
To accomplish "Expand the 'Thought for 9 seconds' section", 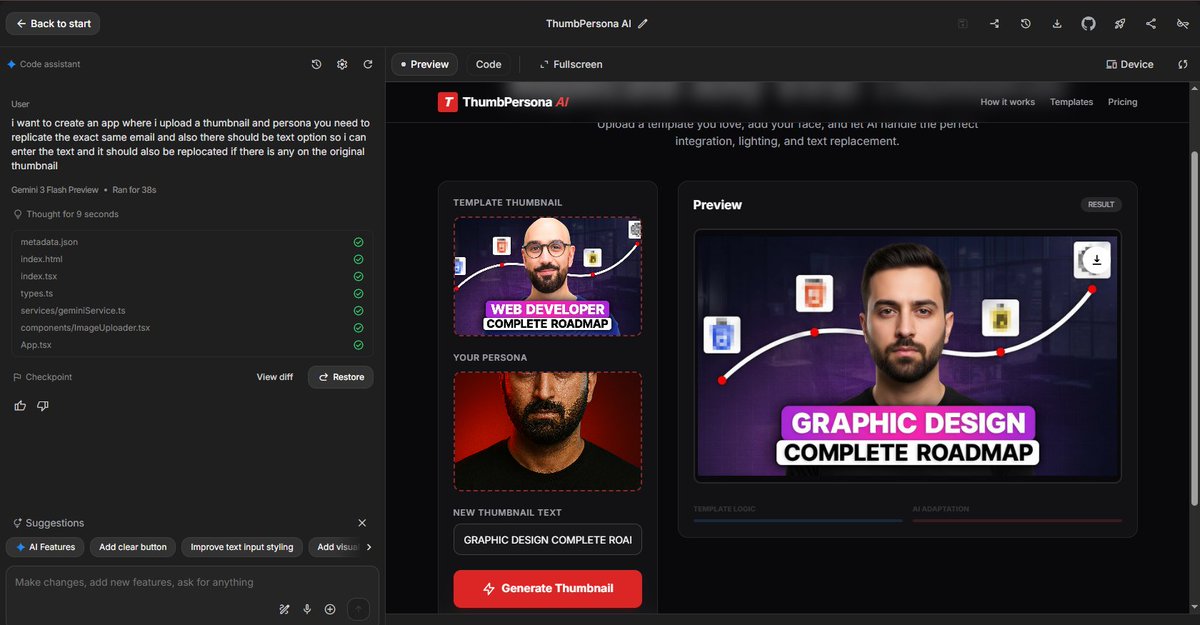I will [x=66, y=214].
